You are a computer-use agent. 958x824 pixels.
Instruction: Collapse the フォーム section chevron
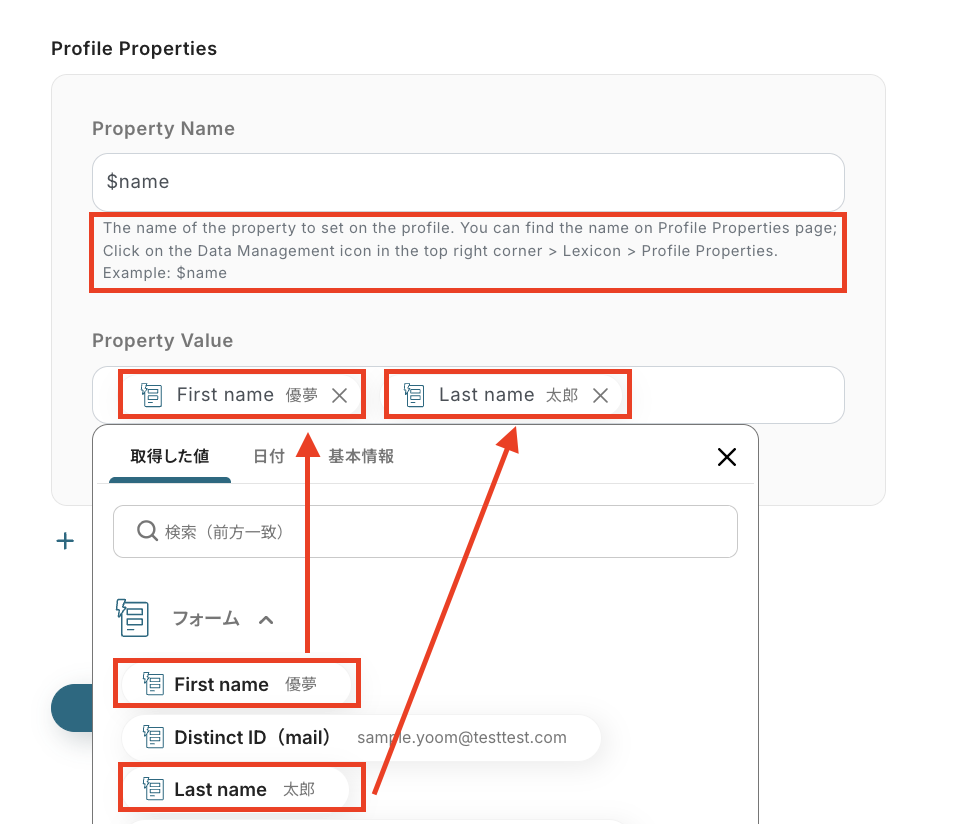tap(266, 619)
